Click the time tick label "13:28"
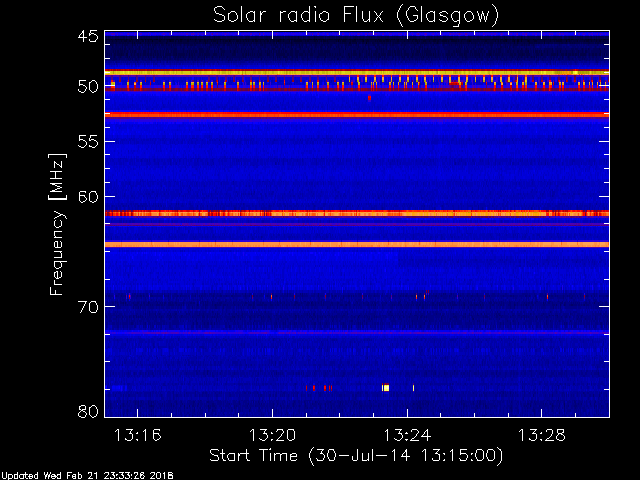The image size is (640, 480). pyautogui.click(x=542, y=435)
